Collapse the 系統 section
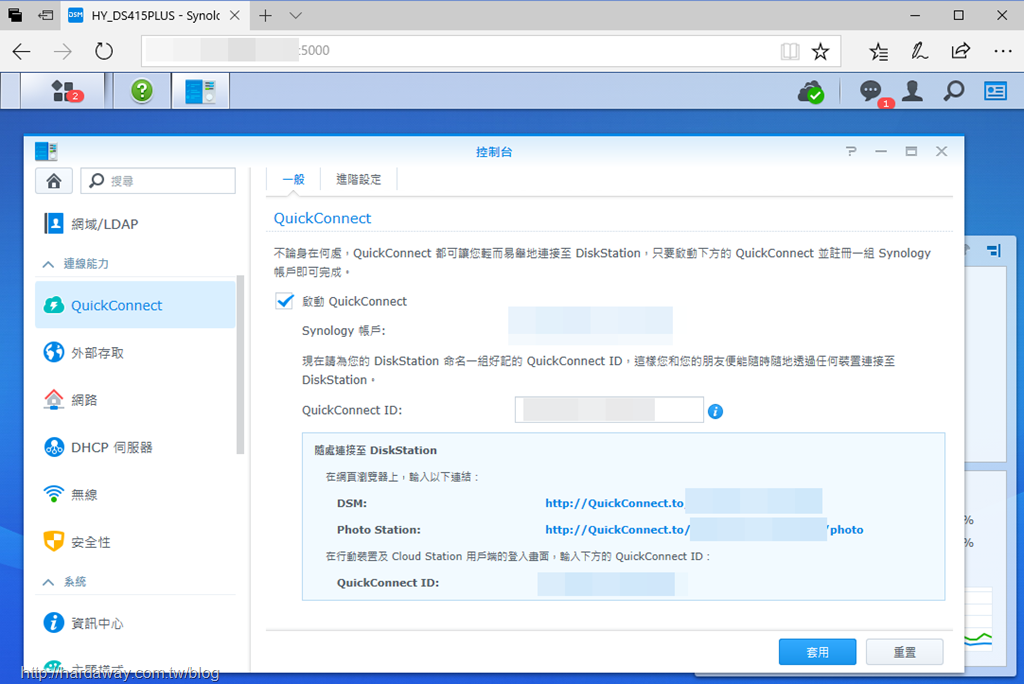 click(48, 582)
